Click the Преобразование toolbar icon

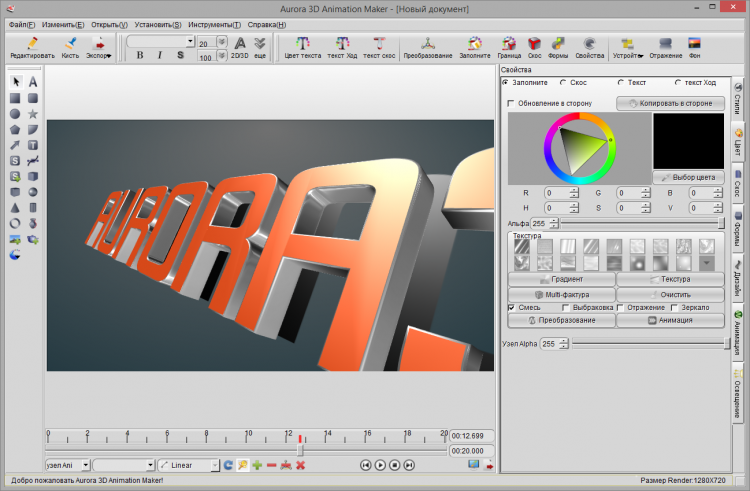tap(427, 47)
